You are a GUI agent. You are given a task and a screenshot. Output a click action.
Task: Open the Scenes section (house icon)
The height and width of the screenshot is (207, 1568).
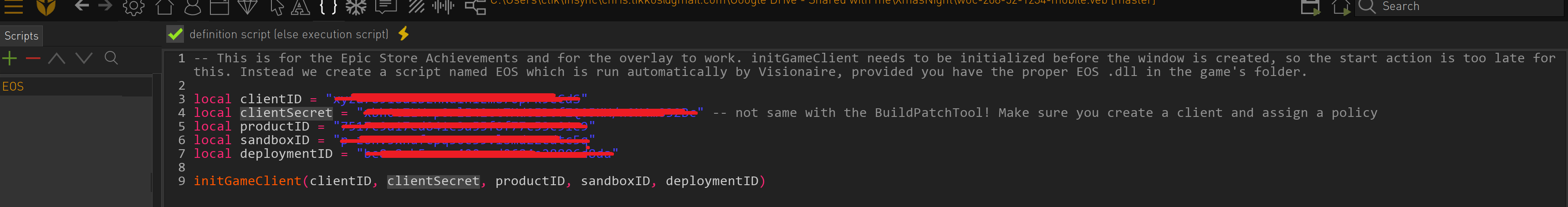click(164, 6)
